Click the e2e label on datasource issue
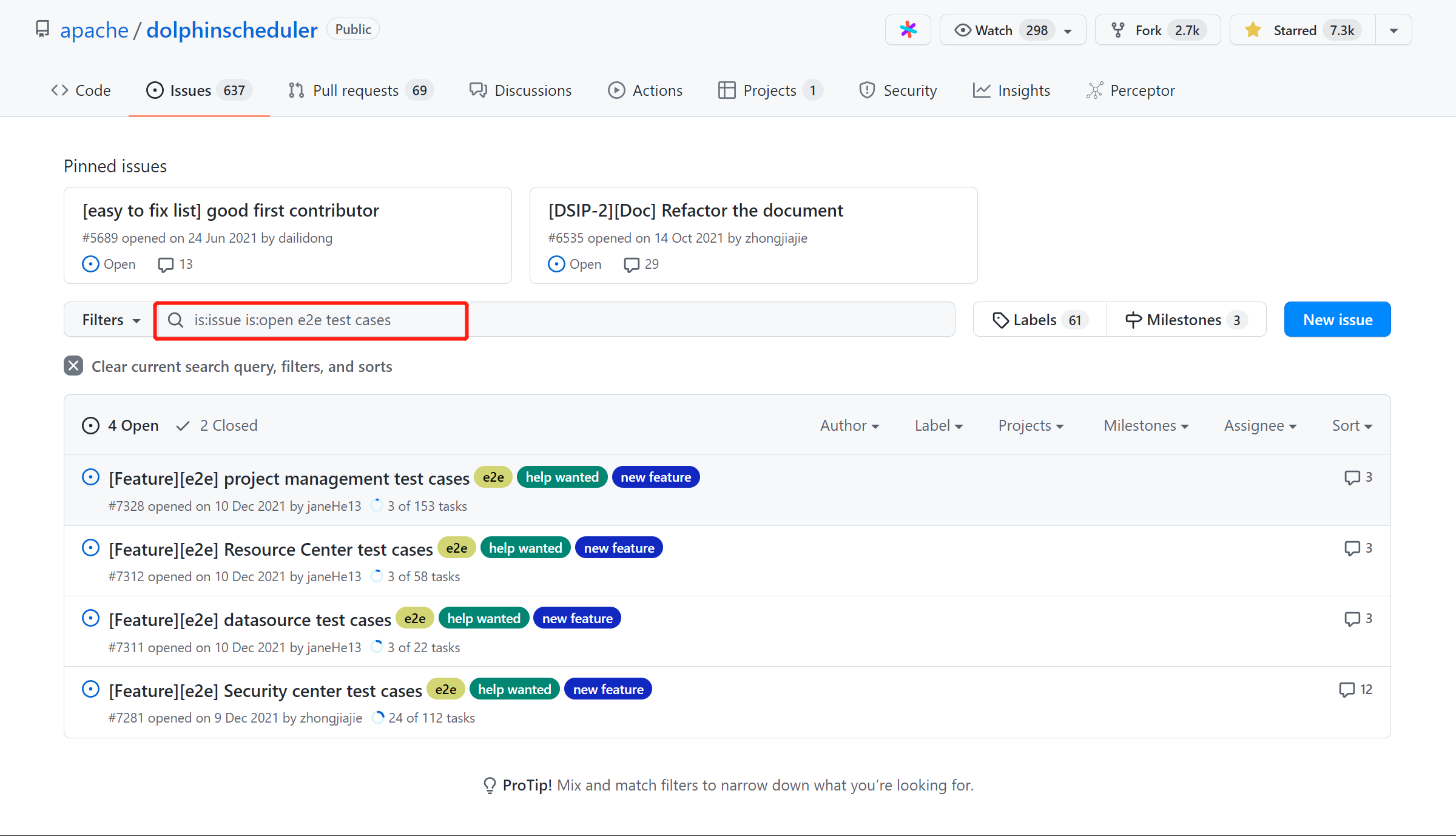 [x=415, y=618]
